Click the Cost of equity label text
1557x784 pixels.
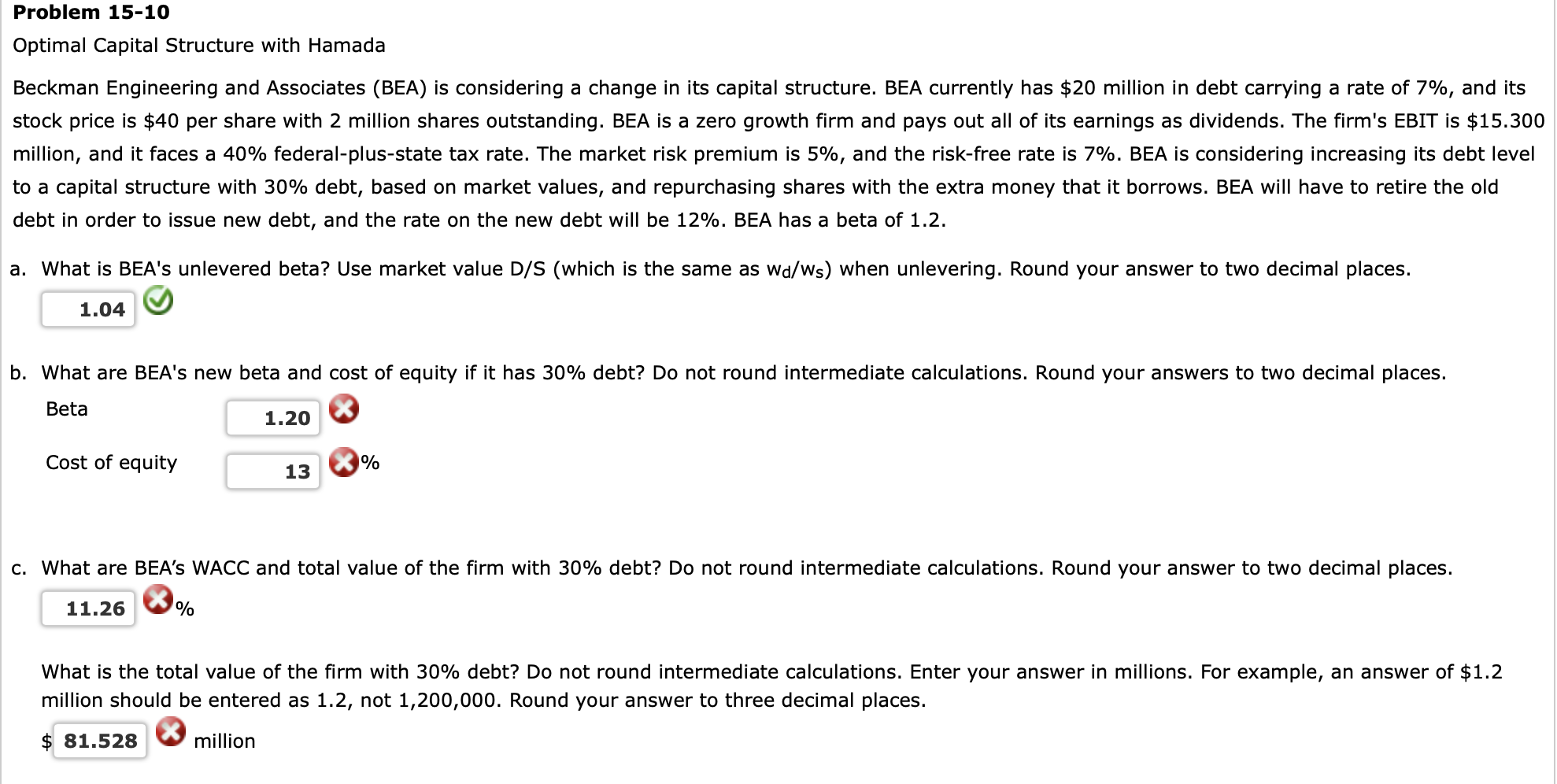(x=111, y=462)
